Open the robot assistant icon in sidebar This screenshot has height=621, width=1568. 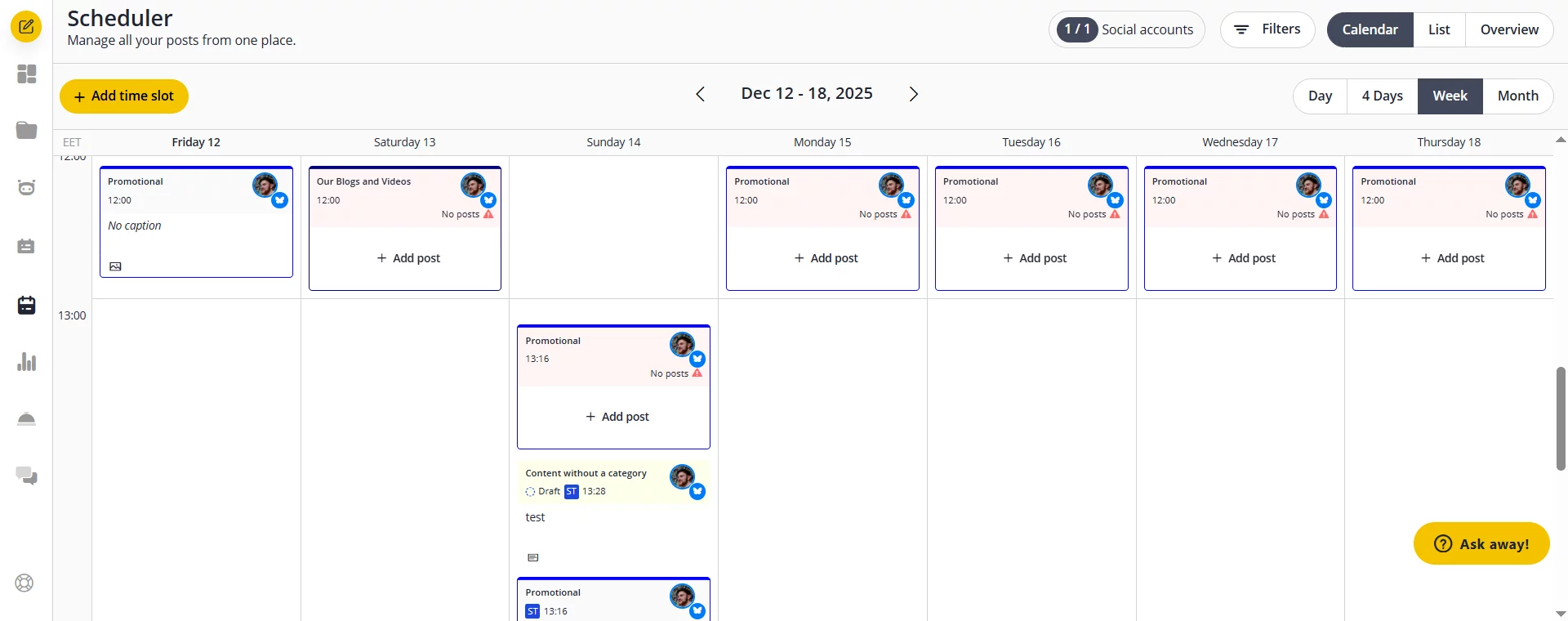tap(26, 188)
